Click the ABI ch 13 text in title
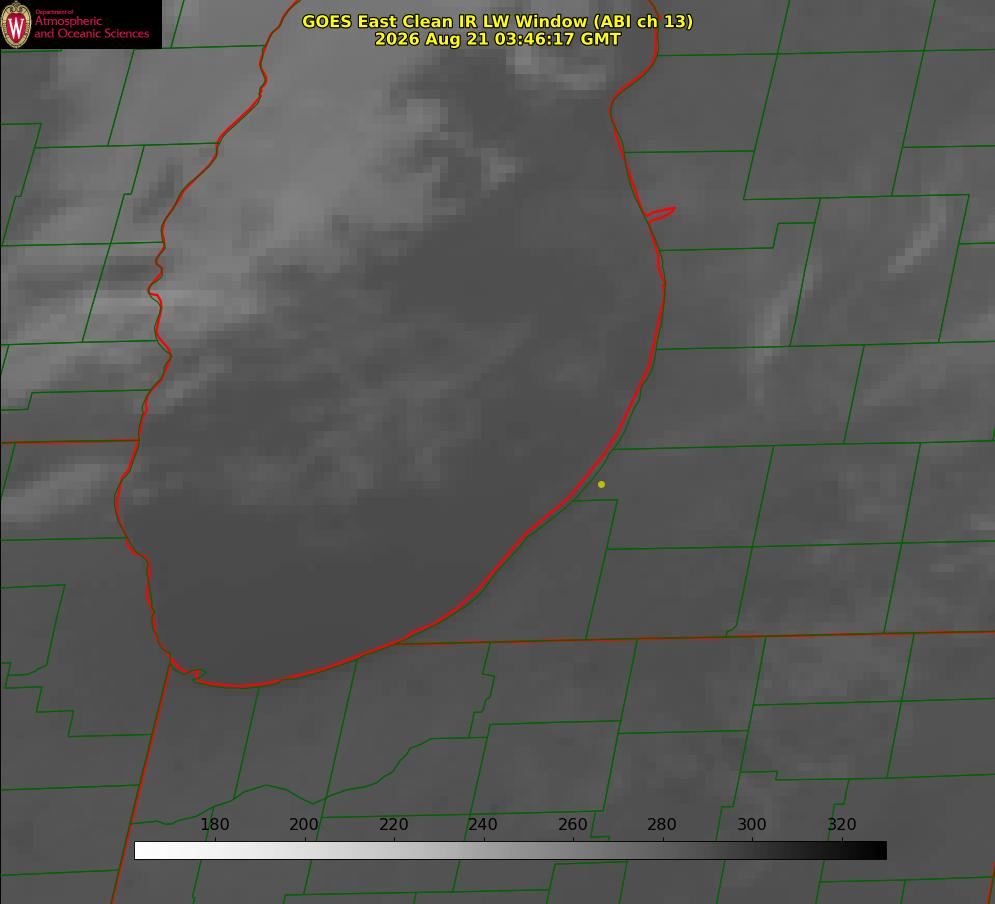Viewport: 995px width, 904px height. click(643, 21)
